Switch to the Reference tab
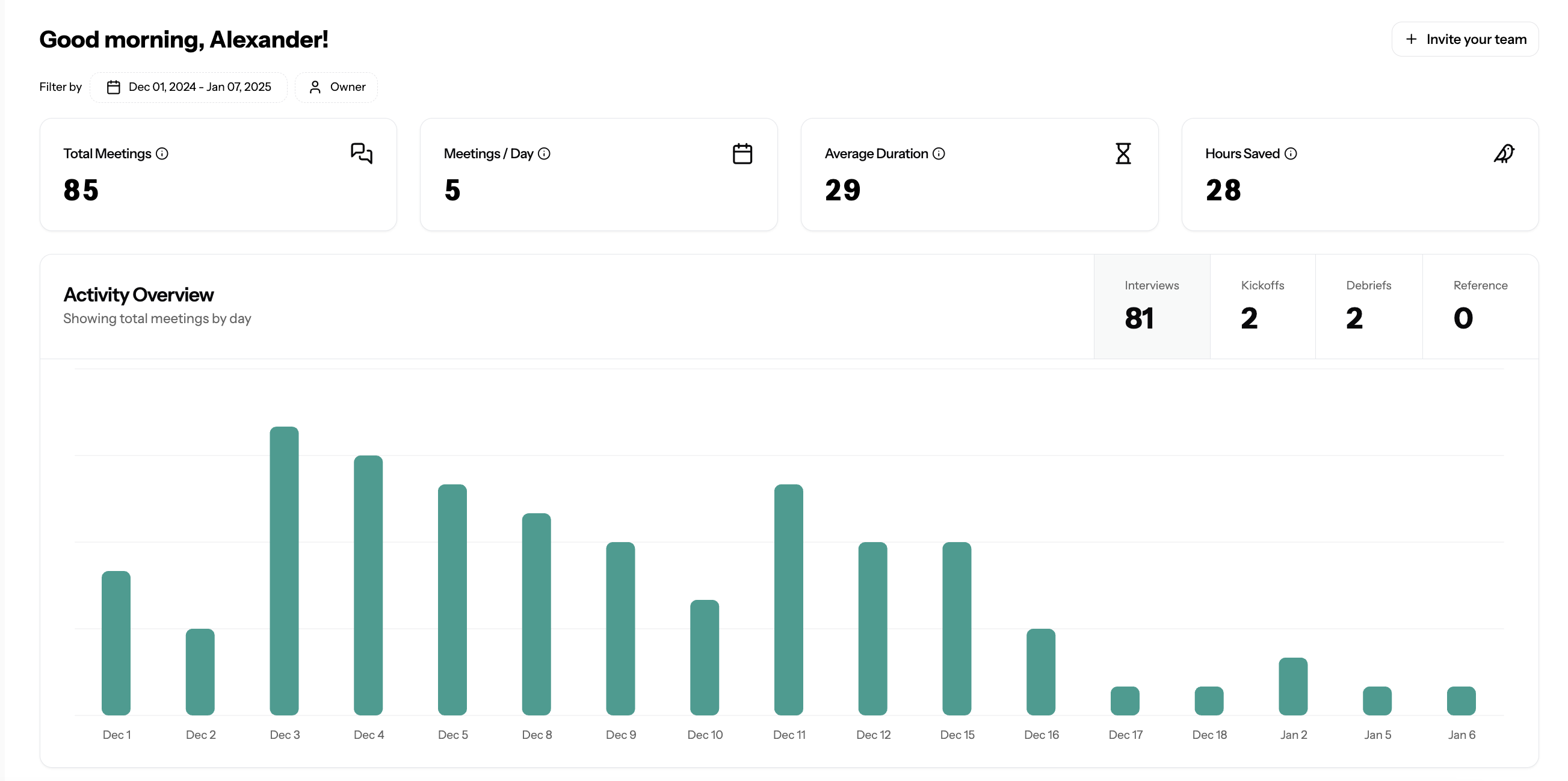Screen dimensions: 1568x781 [1480, 306]
